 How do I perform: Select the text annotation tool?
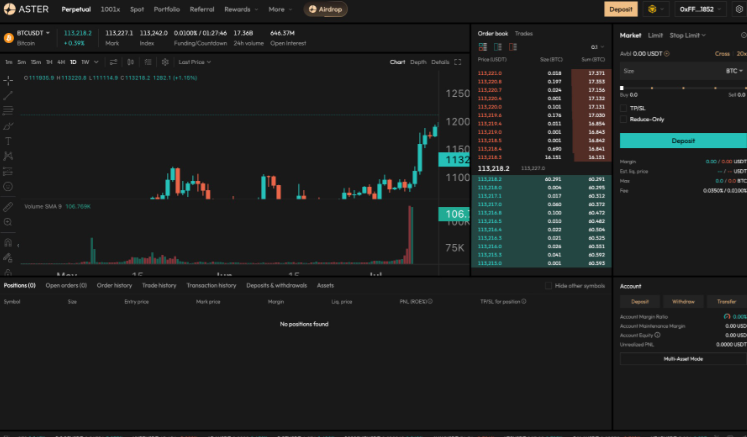(x=8, y=141)
